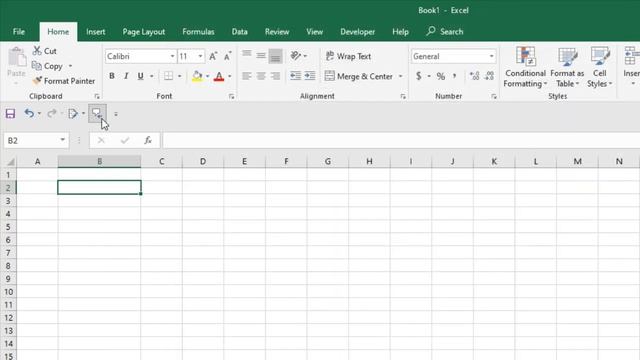
Task: Expand the Copy dropdown arrow
Action: tap(70, 66)
